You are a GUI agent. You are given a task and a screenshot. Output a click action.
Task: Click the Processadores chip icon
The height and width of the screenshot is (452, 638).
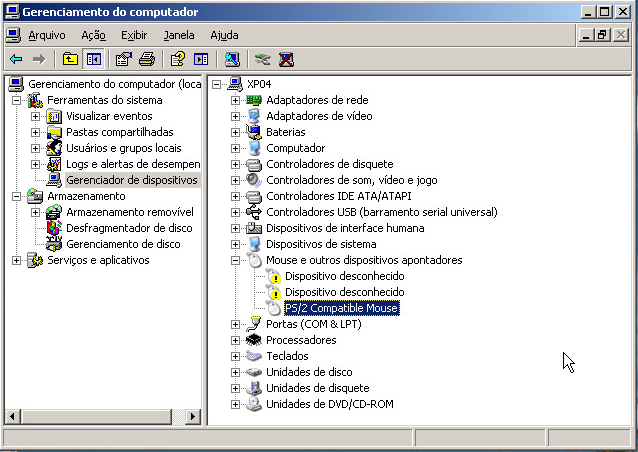coord(254,340)
